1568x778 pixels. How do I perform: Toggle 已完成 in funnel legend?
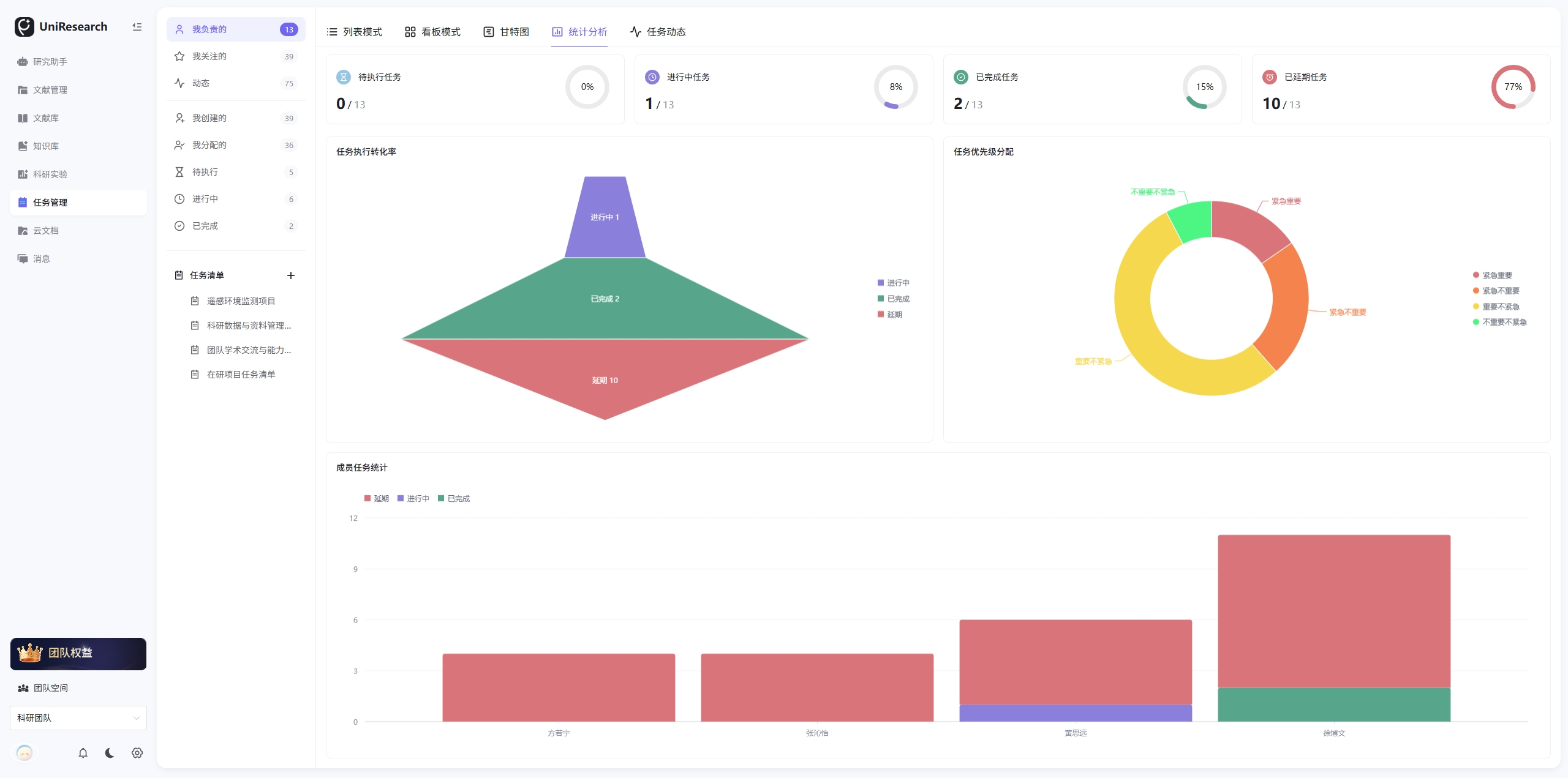coord(894,299)
